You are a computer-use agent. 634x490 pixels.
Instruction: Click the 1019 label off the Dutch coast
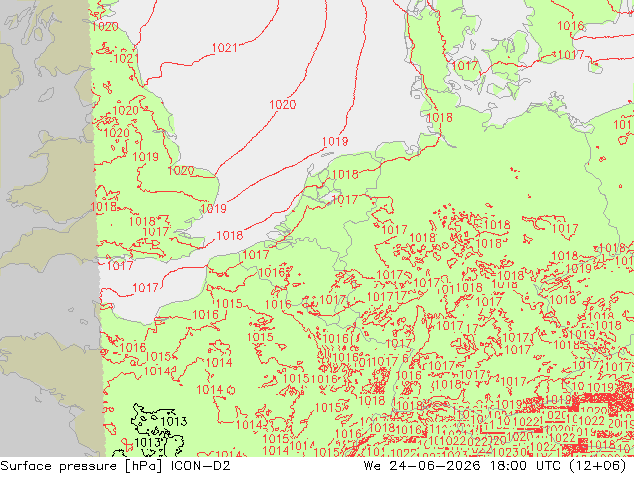click(x=335, y=142)
